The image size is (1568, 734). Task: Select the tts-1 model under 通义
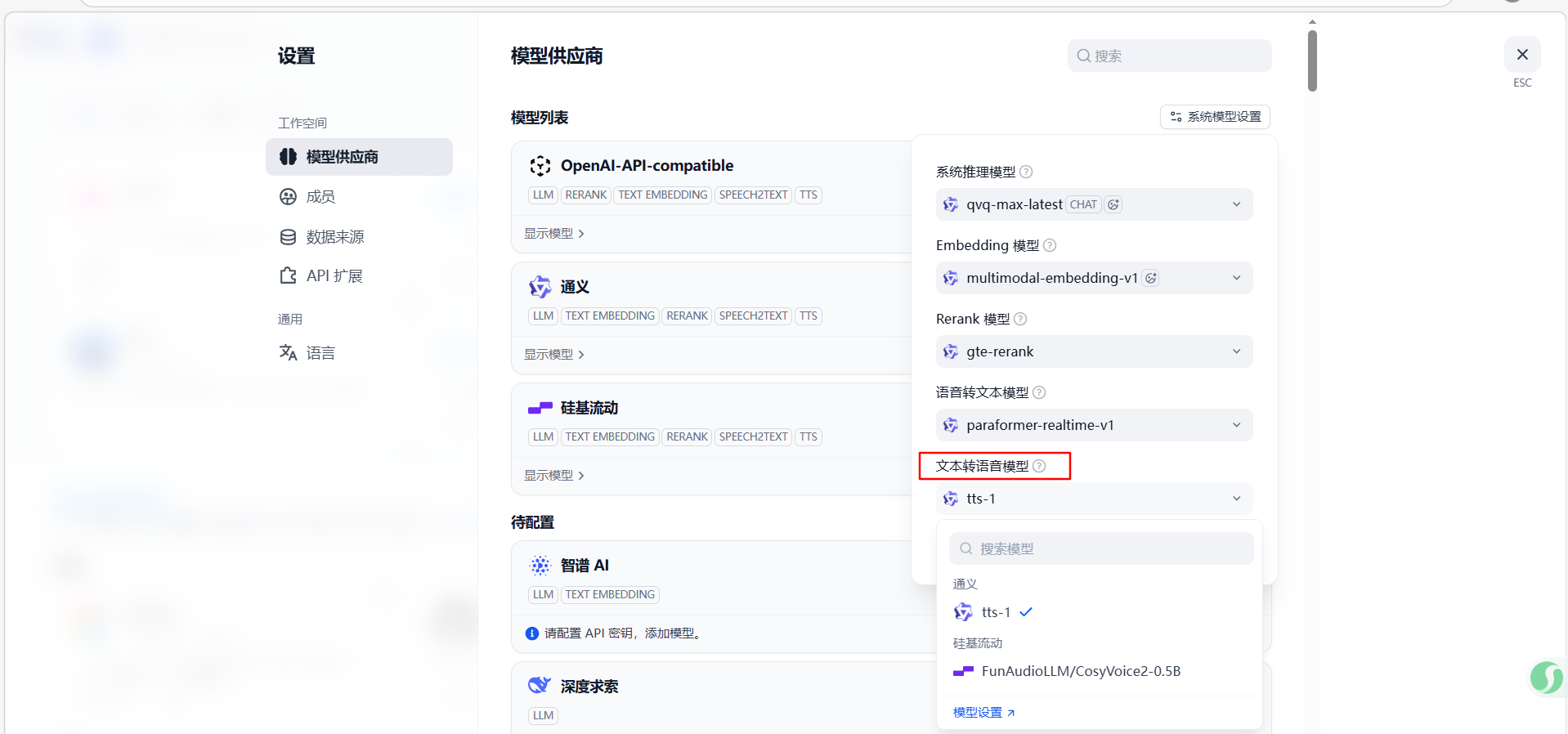tap(1100, 612)
